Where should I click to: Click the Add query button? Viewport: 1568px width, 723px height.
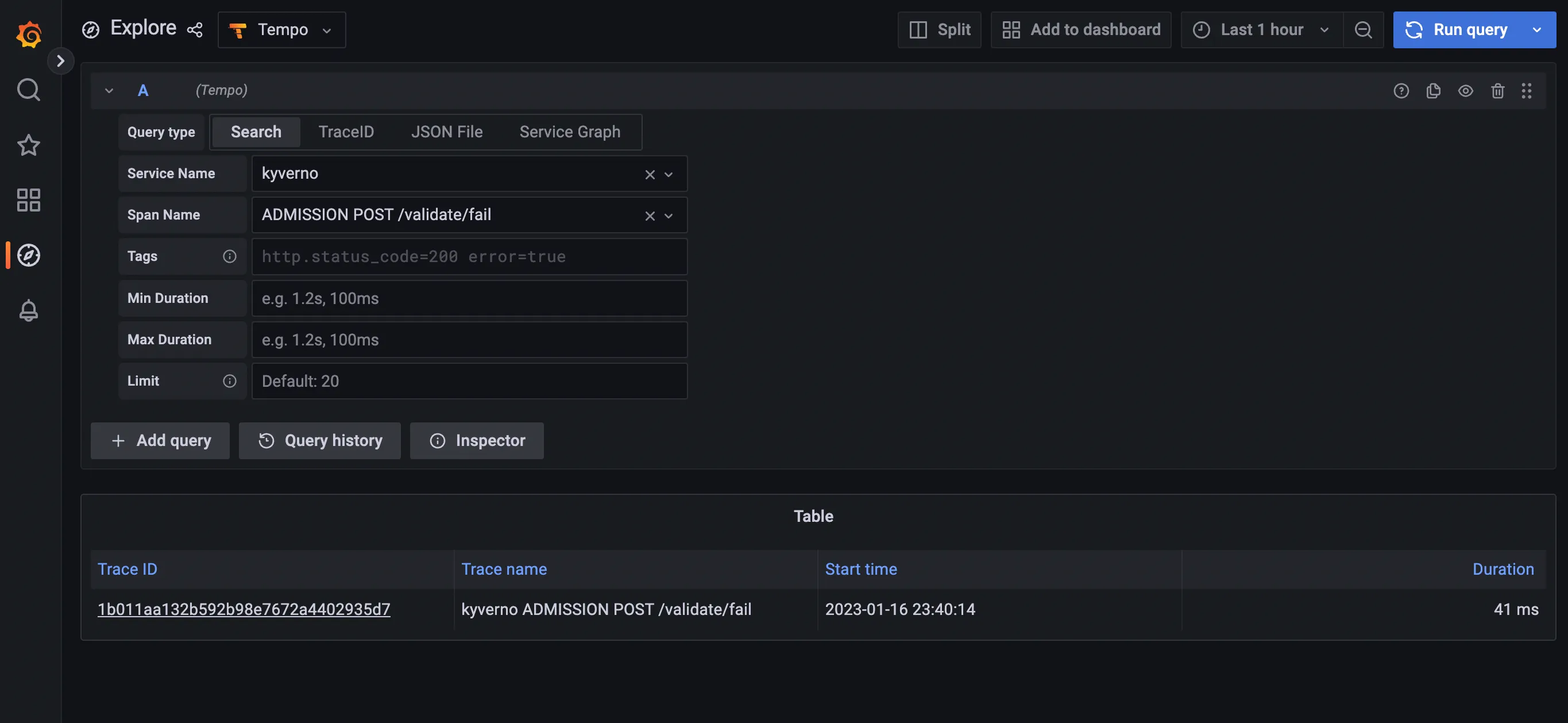(160, 440)
